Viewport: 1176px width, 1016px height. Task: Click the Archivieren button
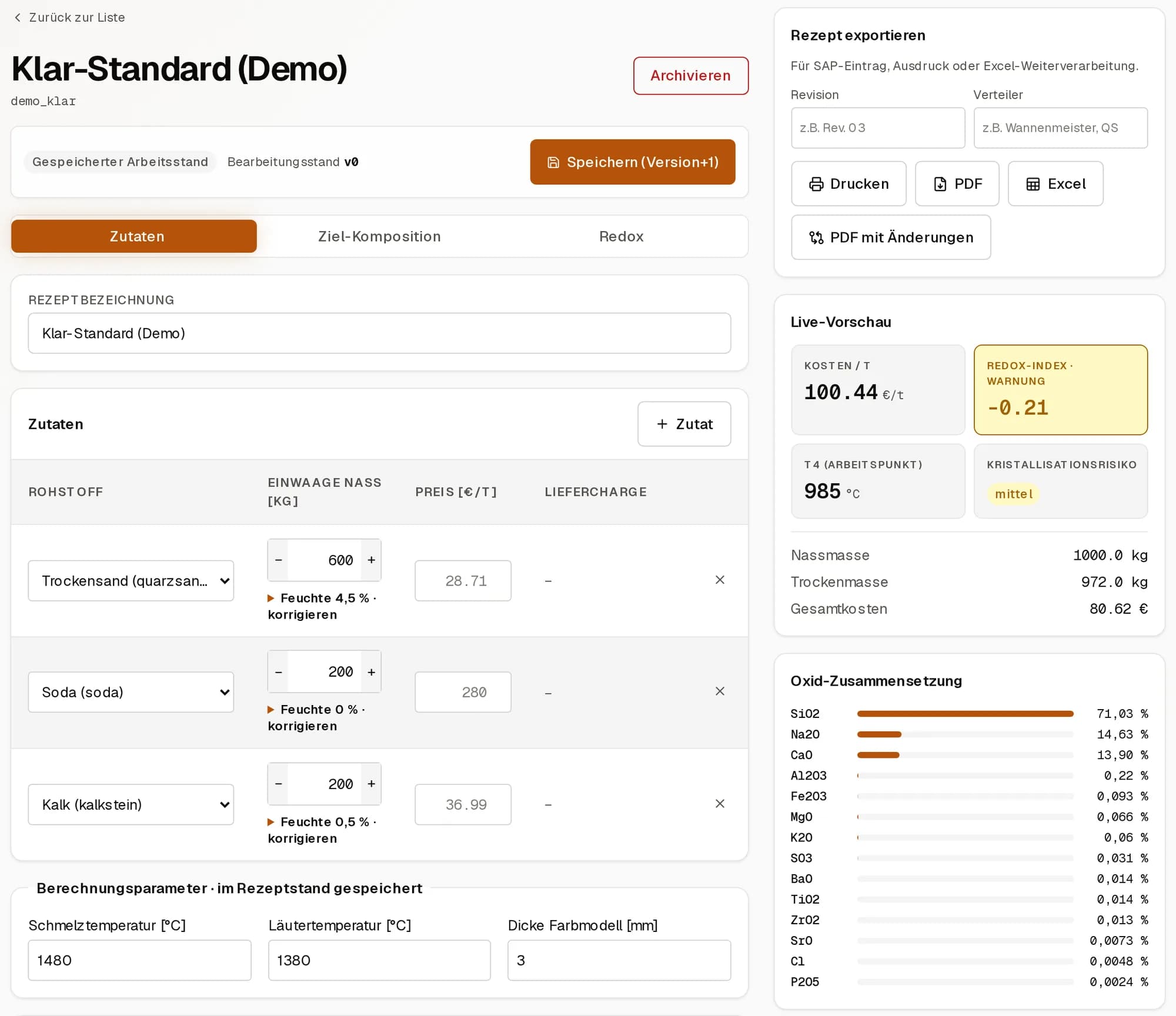click(x=690, y=76)
